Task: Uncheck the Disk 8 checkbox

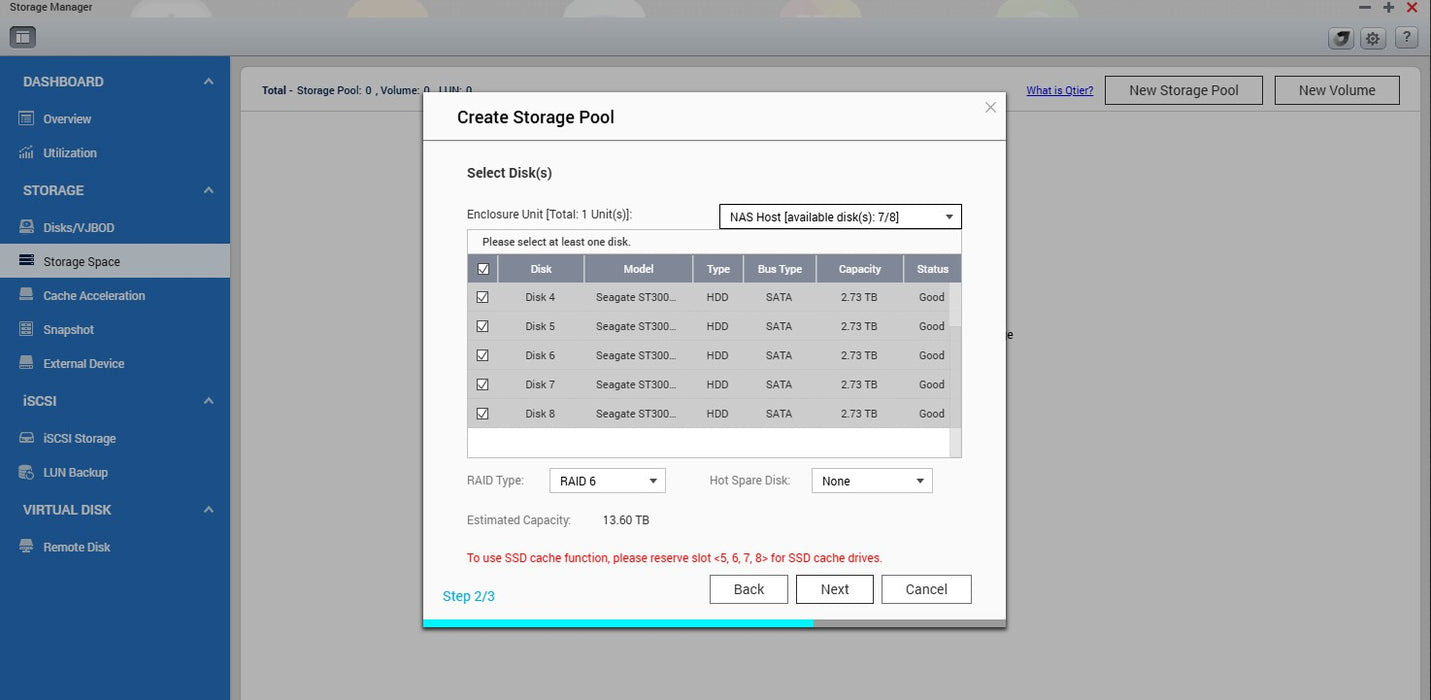Action: 483,413
